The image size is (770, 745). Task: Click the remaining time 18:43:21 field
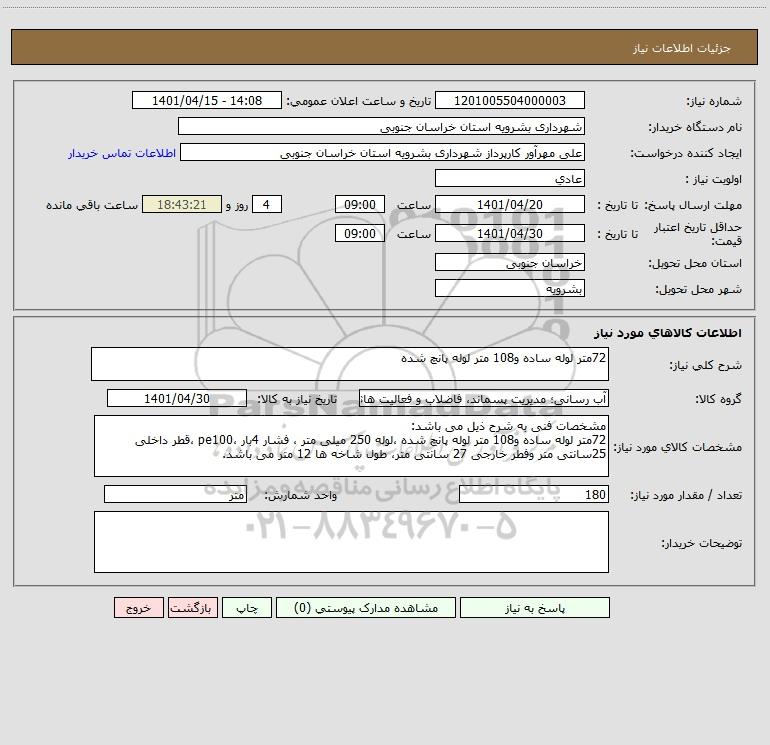(182, 204)
